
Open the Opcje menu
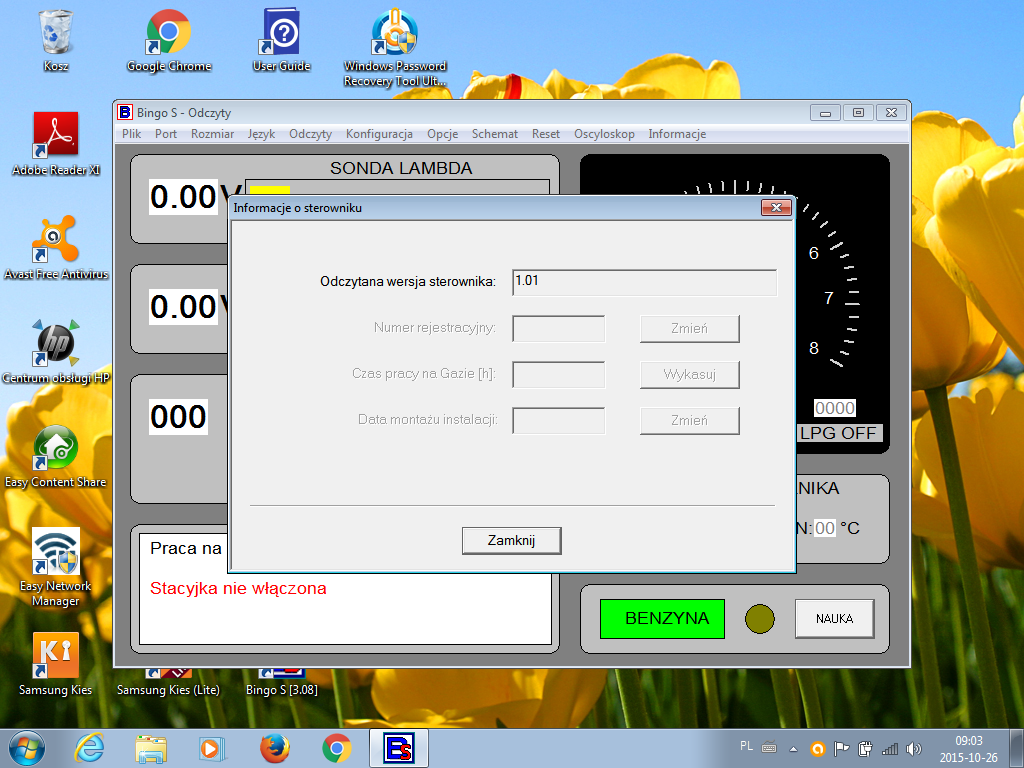pos(442,134)
